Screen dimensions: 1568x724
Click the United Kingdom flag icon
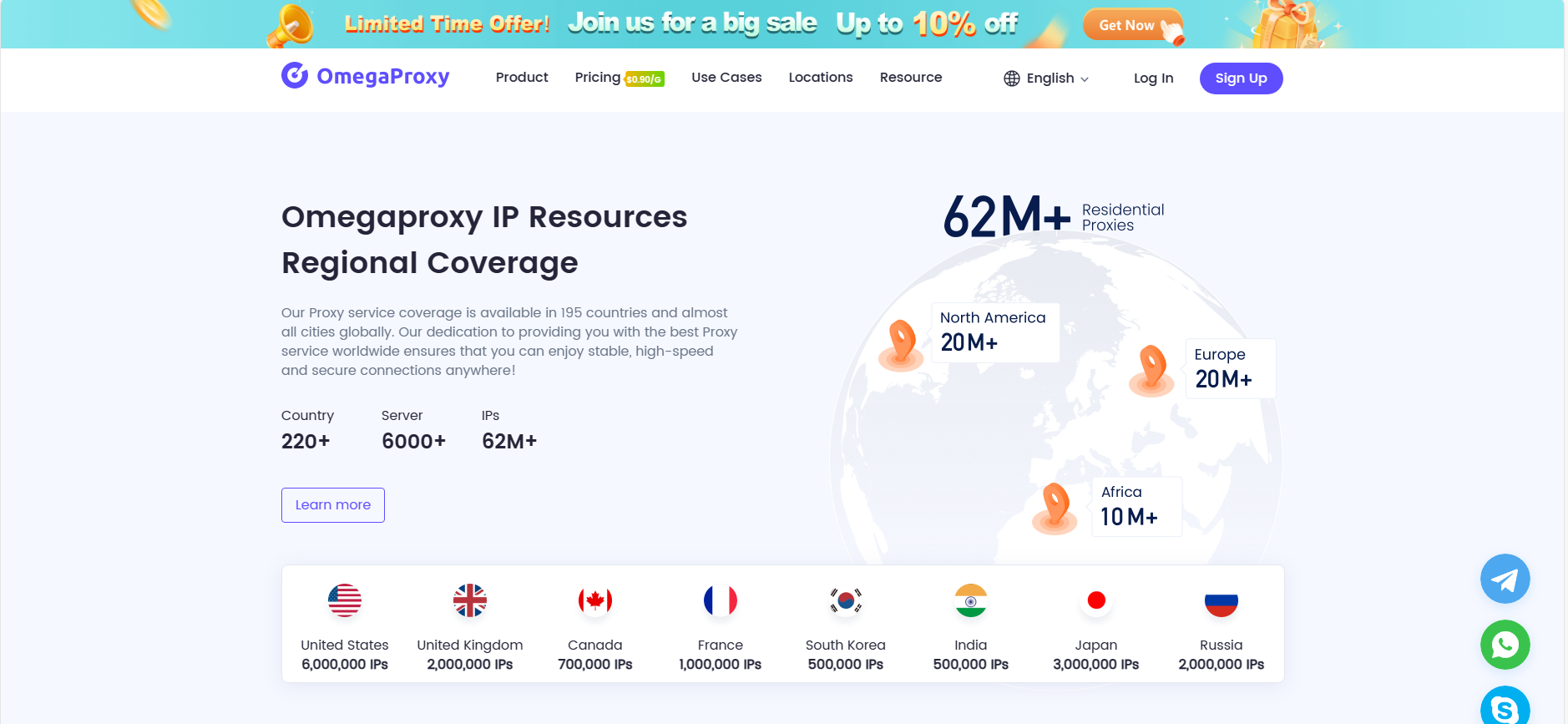[470, 600]
